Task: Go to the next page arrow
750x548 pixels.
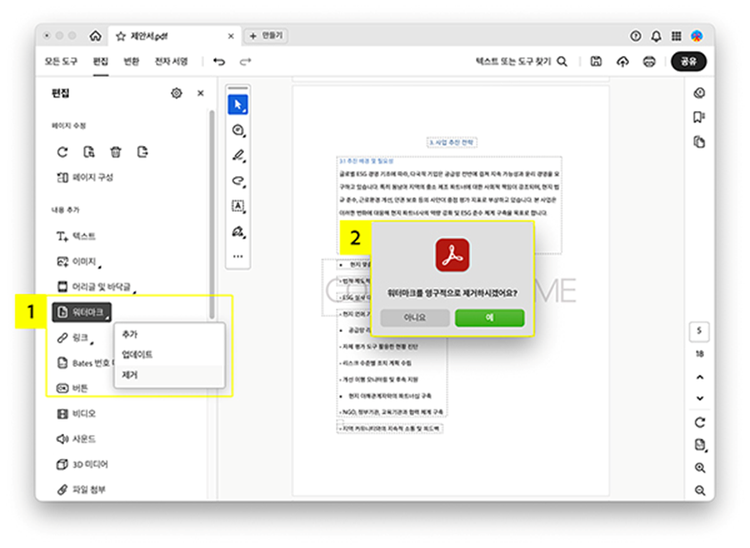Action: tap(700, 398)
